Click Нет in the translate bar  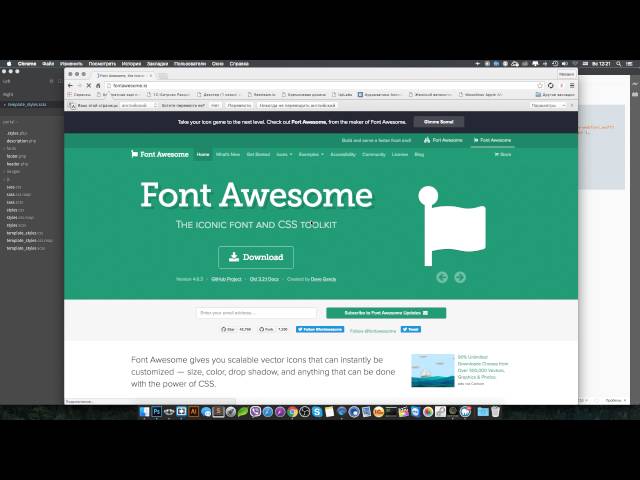coord(215,106)
